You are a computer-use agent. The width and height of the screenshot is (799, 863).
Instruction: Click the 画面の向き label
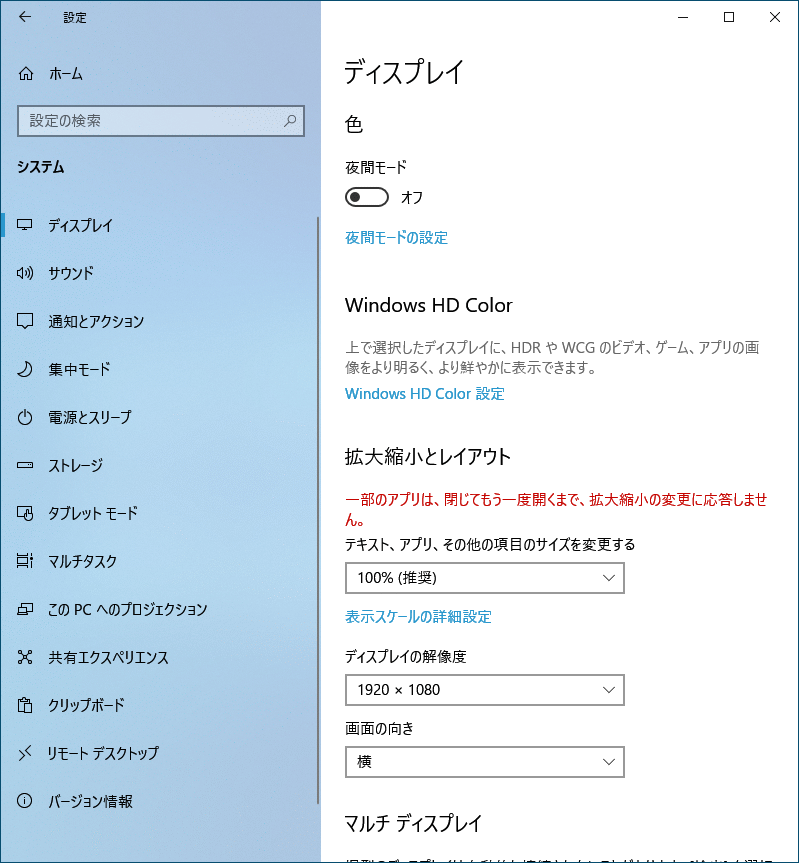pos(379,728)
